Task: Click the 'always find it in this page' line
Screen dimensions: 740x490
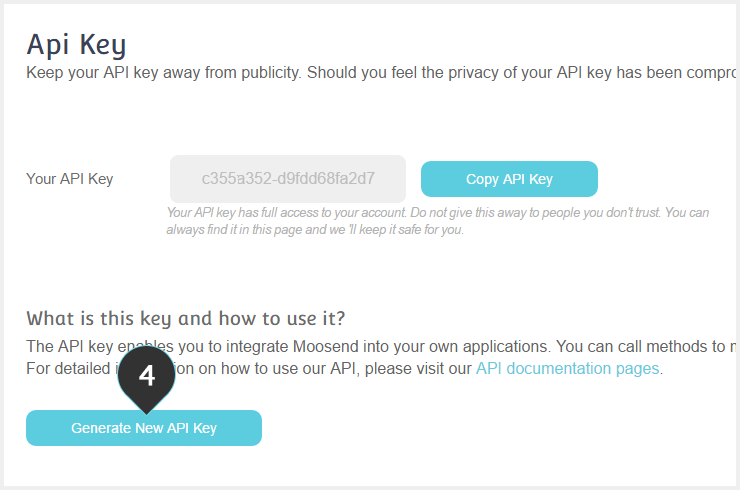Action: click(x=315, y=229)
